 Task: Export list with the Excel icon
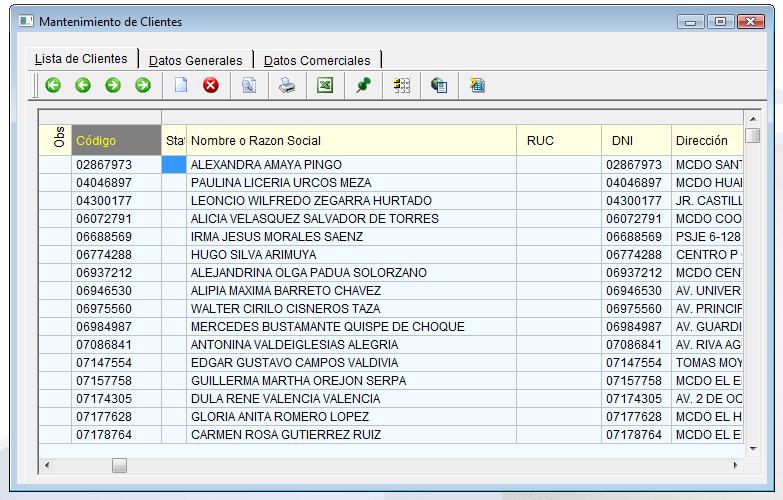click(325, 86)
